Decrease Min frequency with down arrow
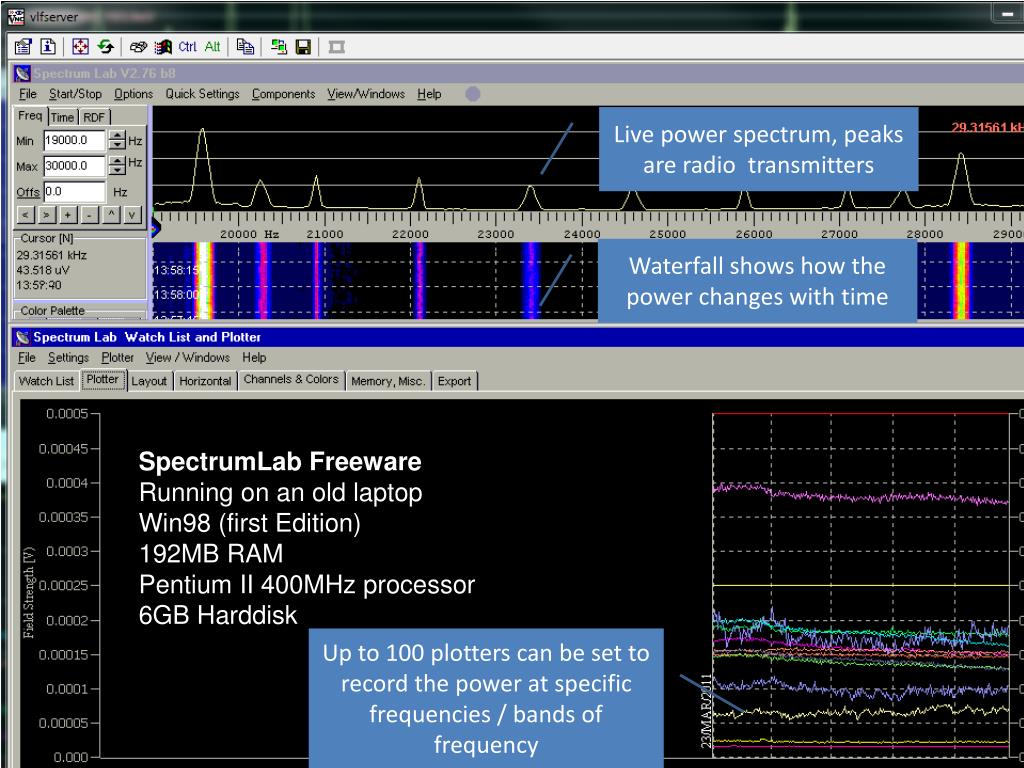1024x768 pixels. pos(117,144)
